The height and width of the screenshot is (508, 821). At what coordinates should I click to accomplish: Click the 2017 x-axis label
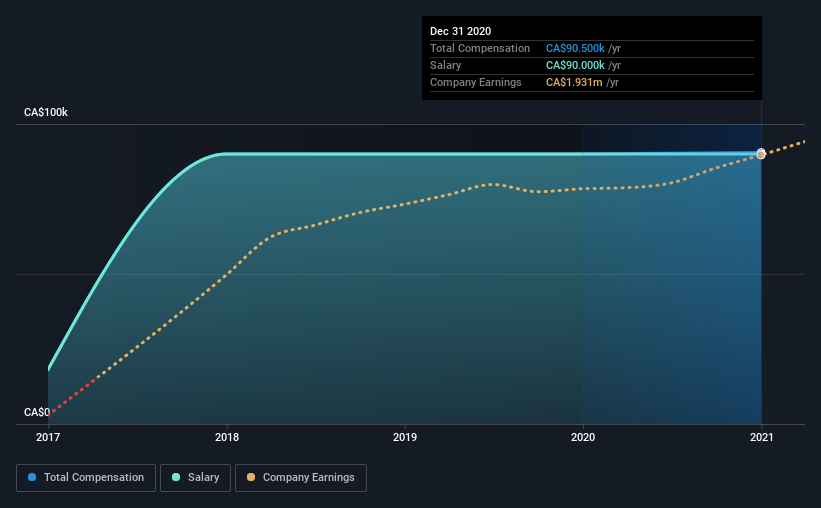pyautogui.click(x=48, y=437)
